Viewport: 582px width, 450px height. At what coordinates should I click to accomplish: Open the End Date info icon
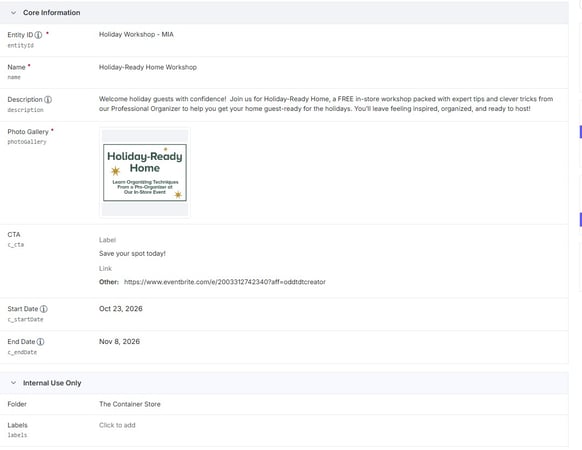click(x=40, y=342)
